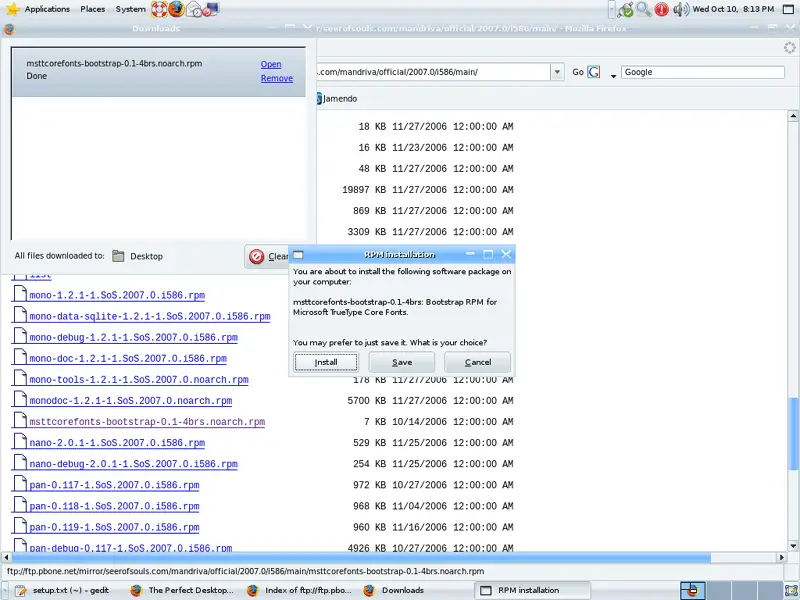Switch to the first workspace in pager

point(692,590)
